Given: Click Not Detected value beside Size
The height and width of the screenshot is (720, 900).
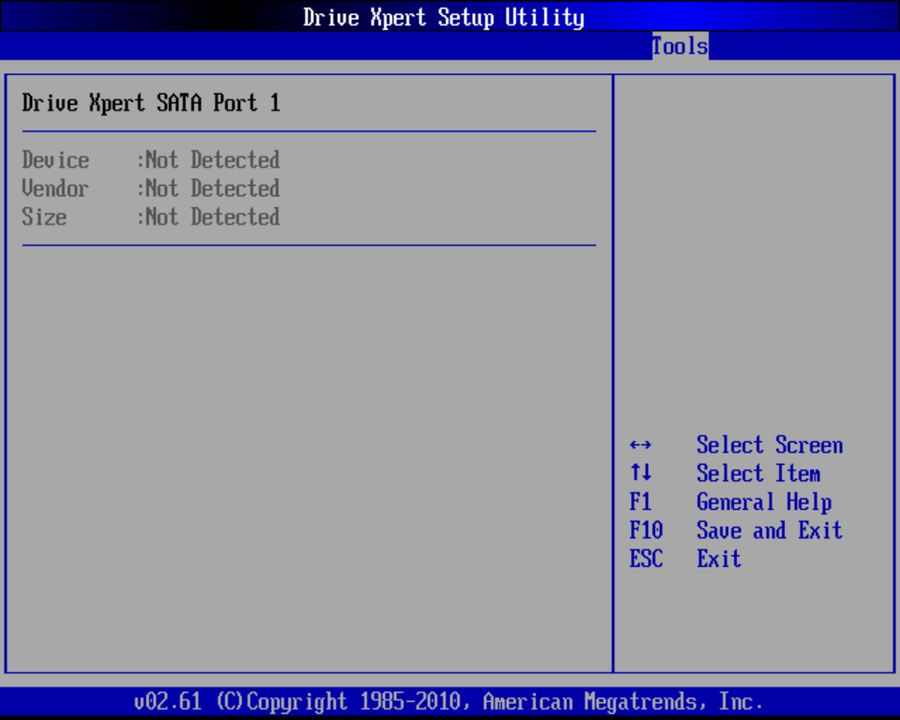Looking at the screenshot, I should [212, 217].
